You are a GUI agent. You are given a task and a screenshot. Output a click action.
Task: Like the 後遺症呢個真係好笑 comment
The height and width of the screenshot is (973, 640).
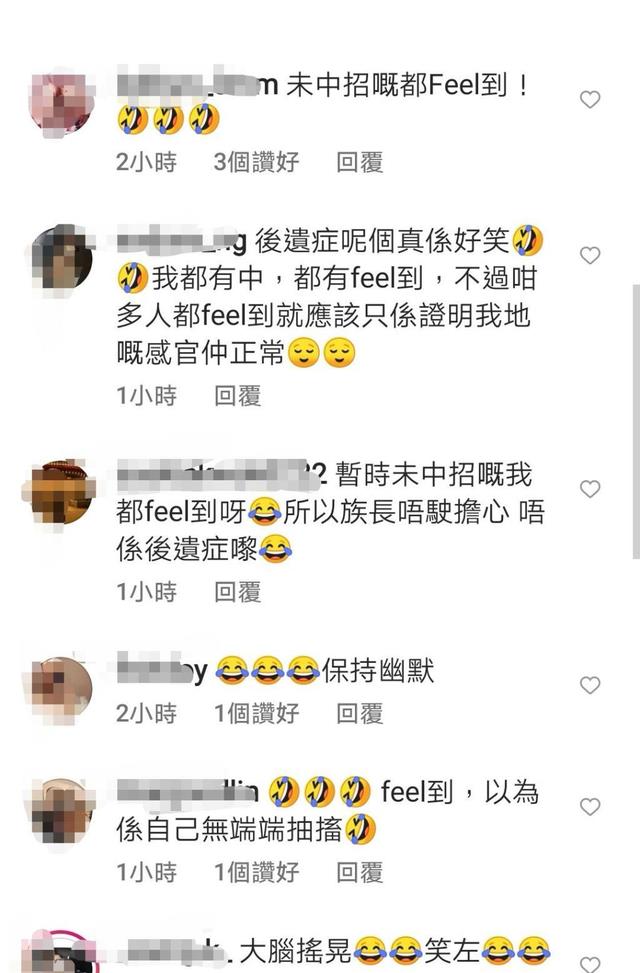[590, 255]
